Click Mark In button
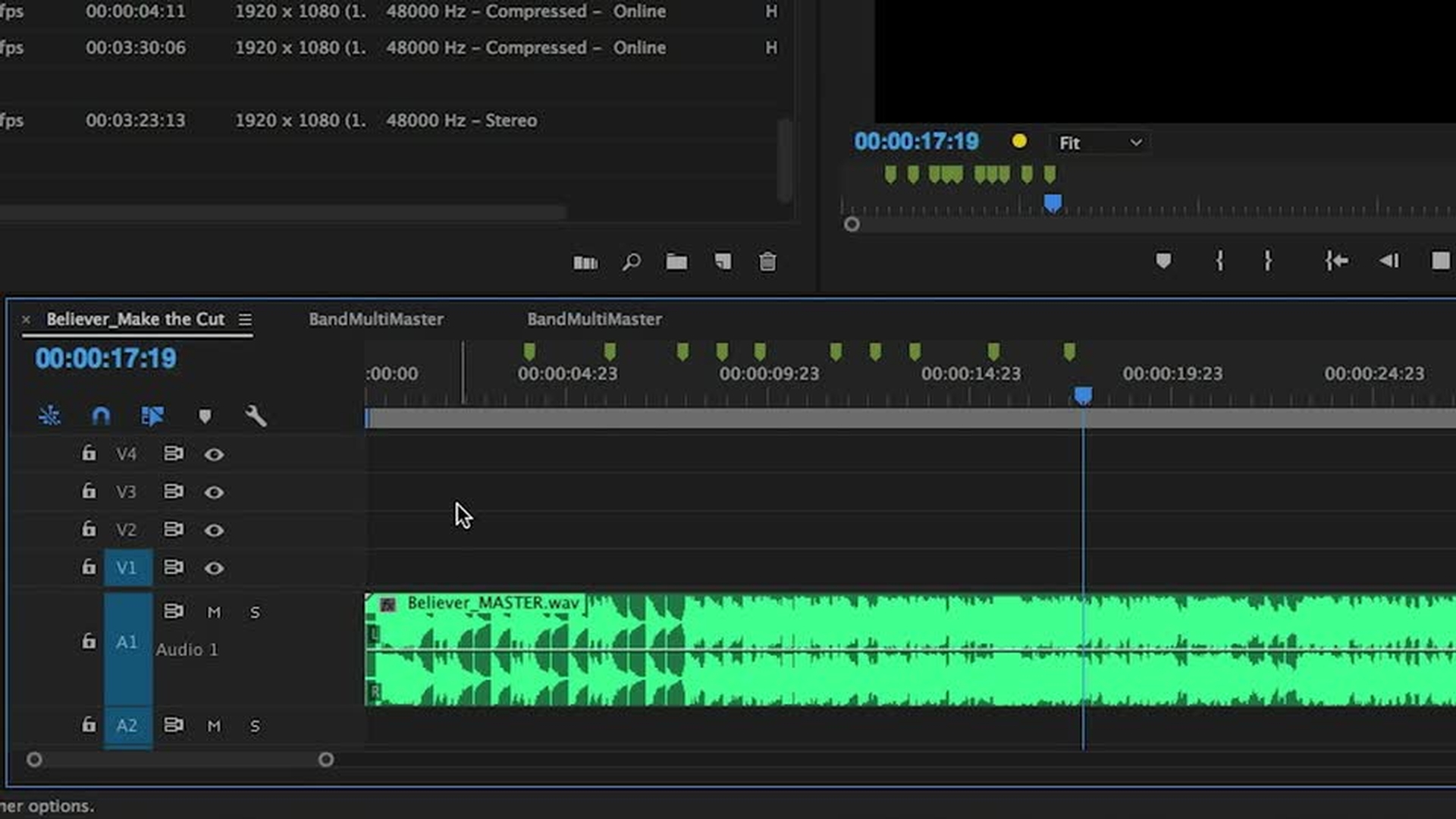 (1219, 261)
